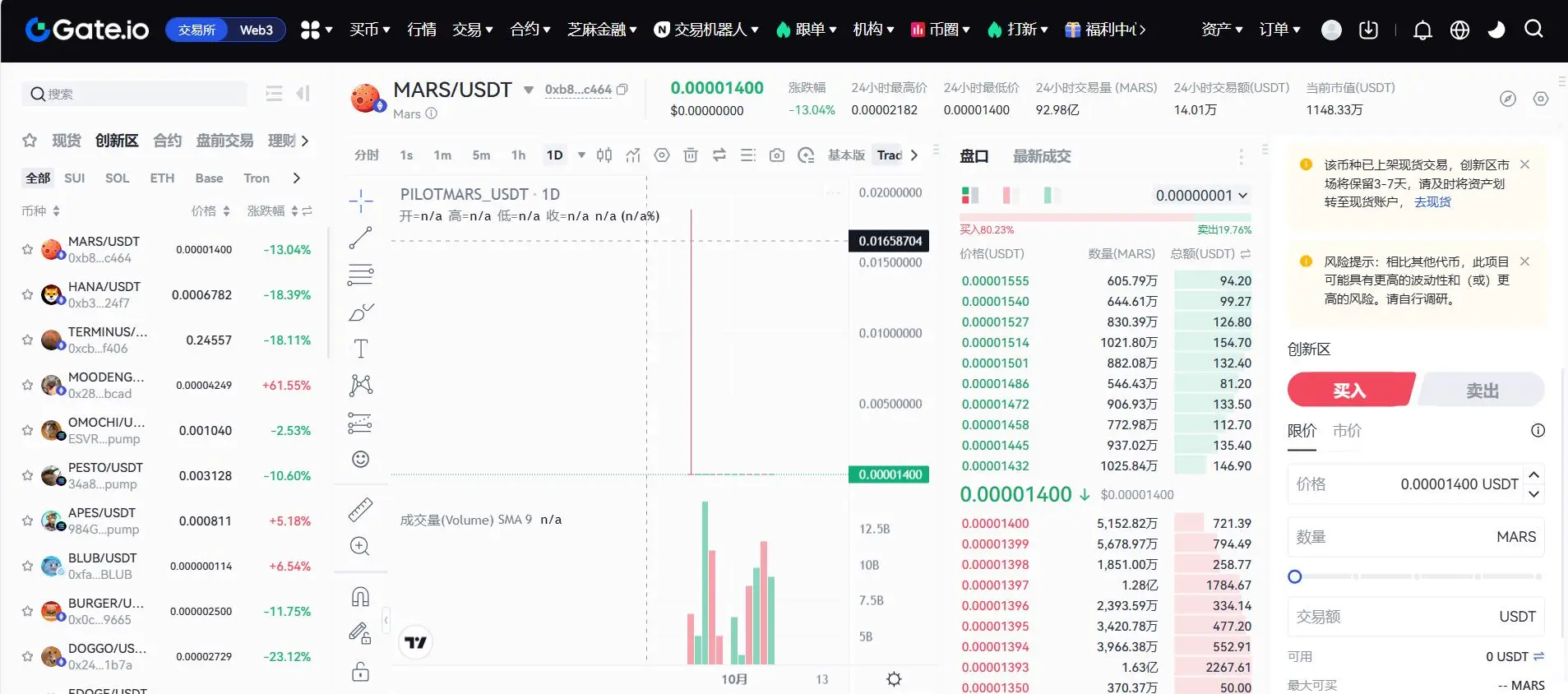Viewport: 1568px width, 694px height.
Task: Open 行情 in the top navigation
Action: 422,30
